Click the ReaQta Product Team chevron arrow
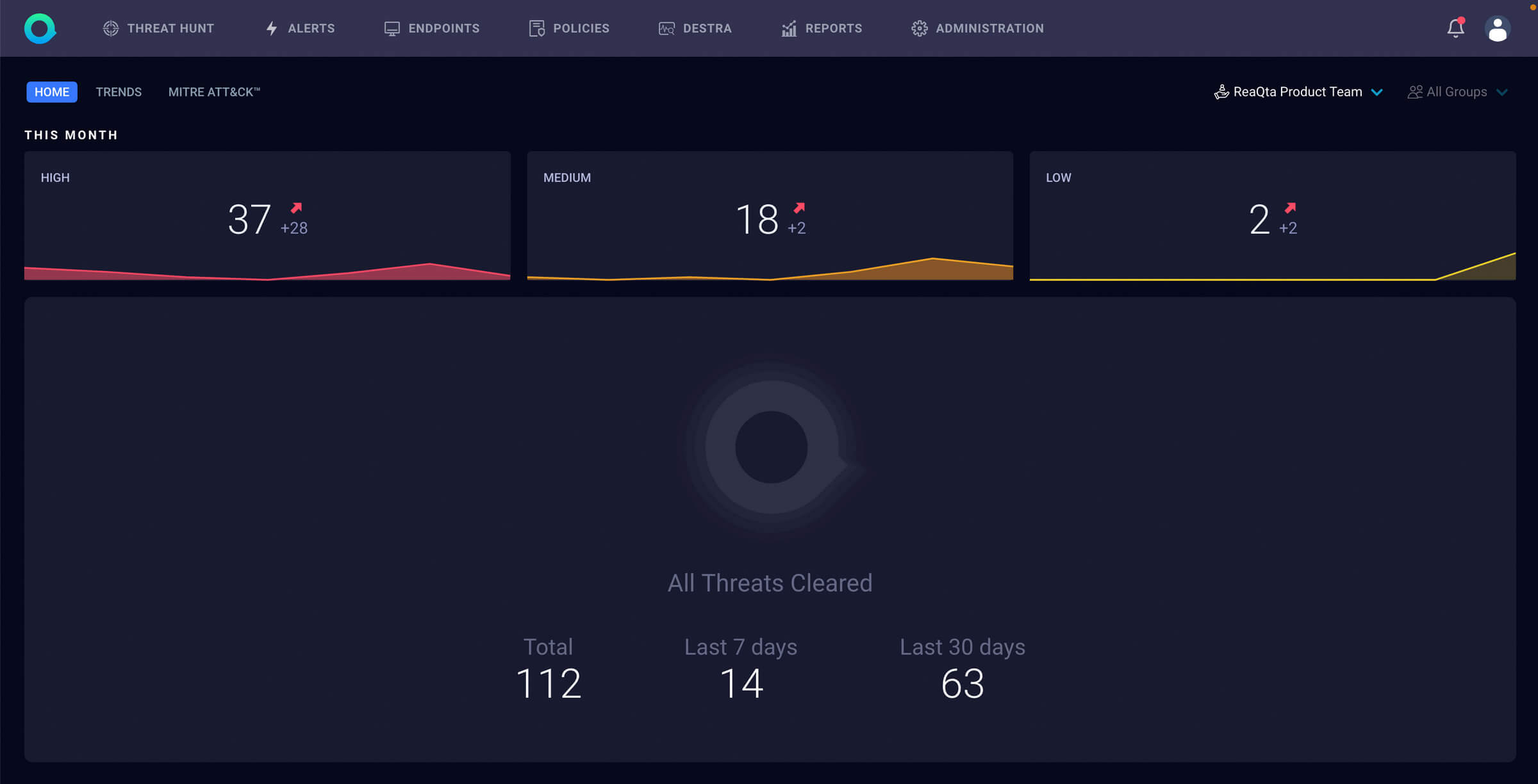The width and height of the screenshot is (1538, 784). (1377, 92)
